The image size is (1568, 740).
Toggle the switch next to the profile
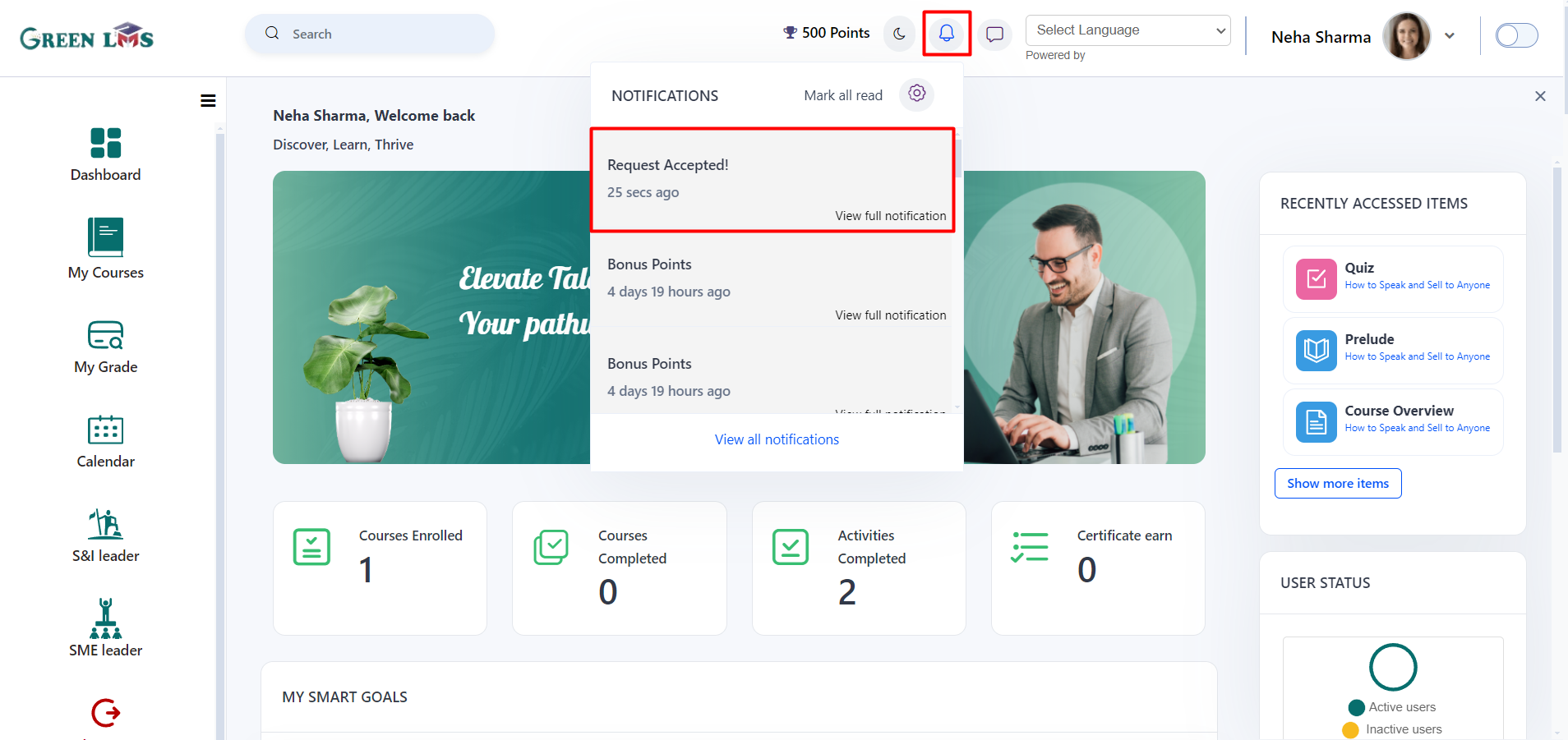(1516, 35)
